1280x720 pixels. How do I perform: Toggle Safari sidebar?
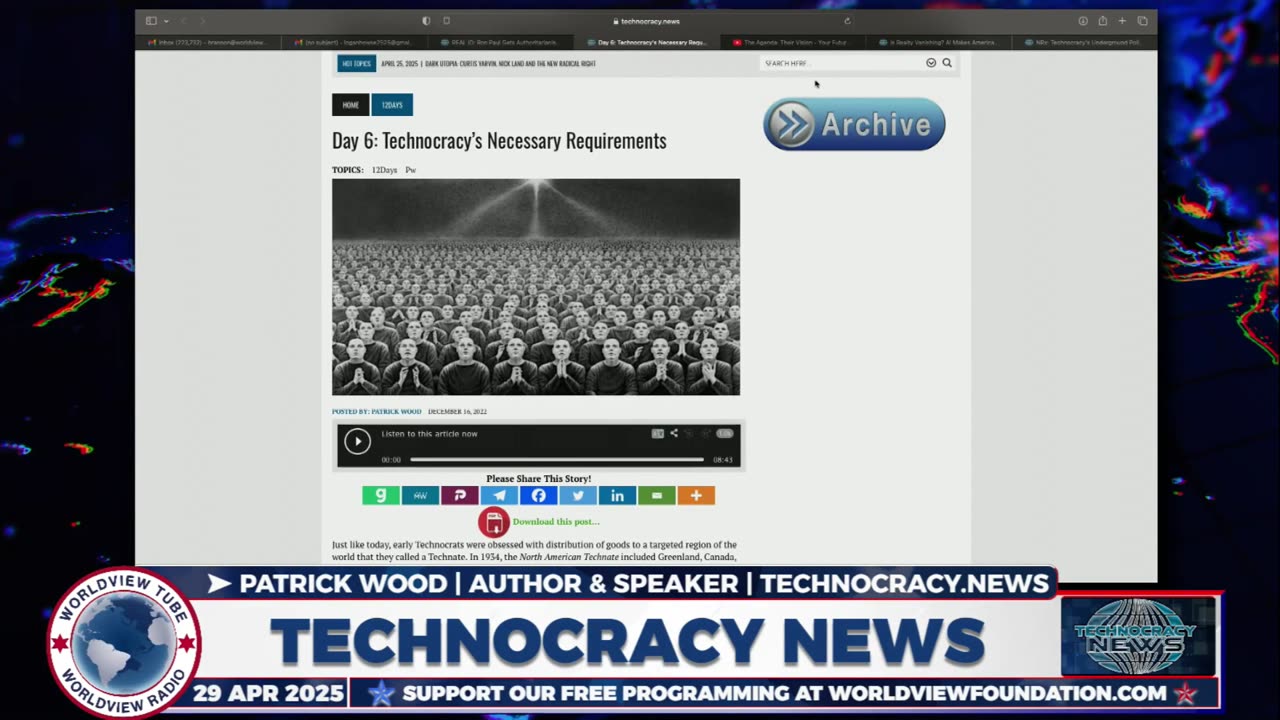coord(151,21)
